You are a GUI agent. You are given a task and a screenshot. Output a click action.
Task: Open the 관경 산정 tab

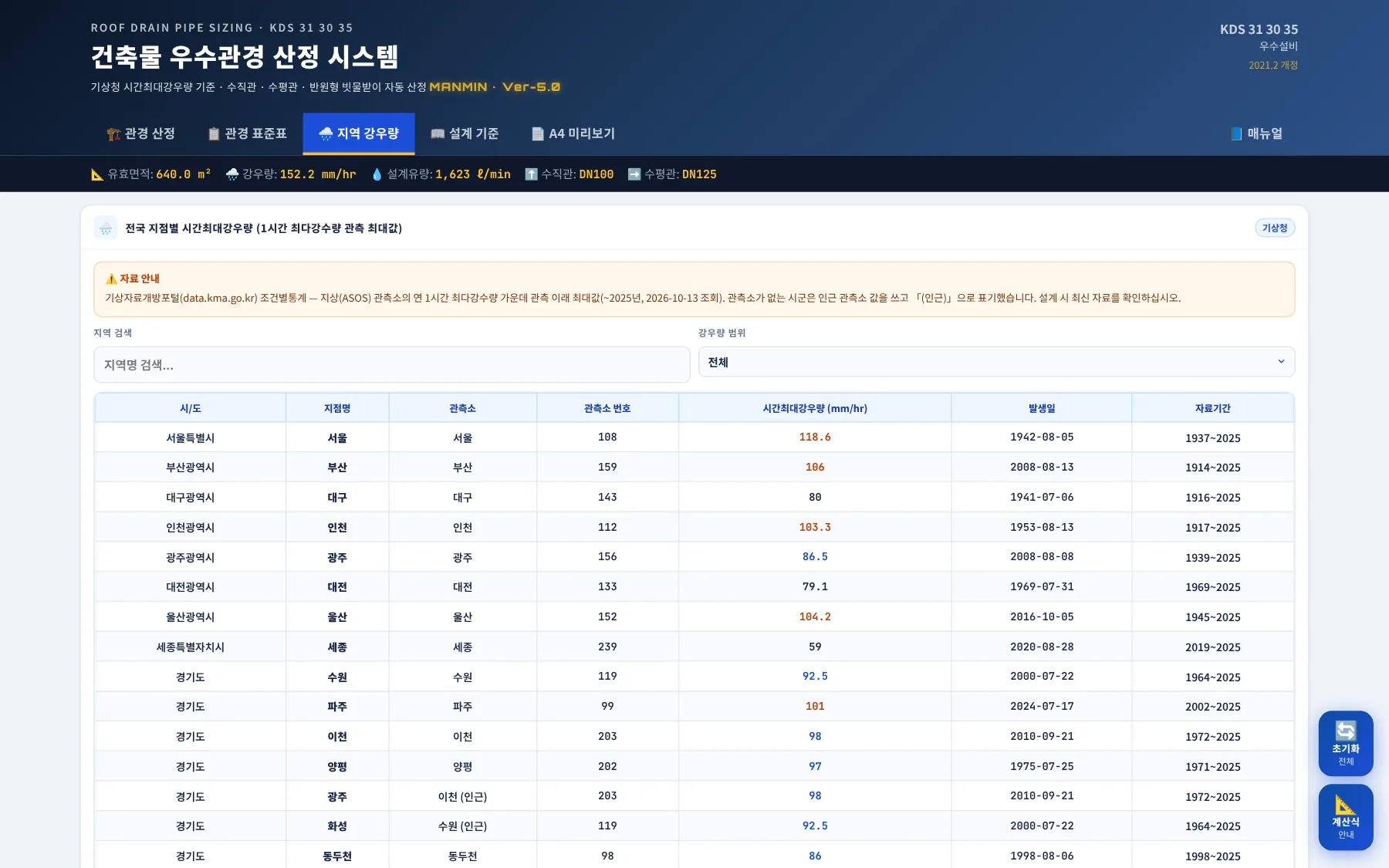(140, 133)
